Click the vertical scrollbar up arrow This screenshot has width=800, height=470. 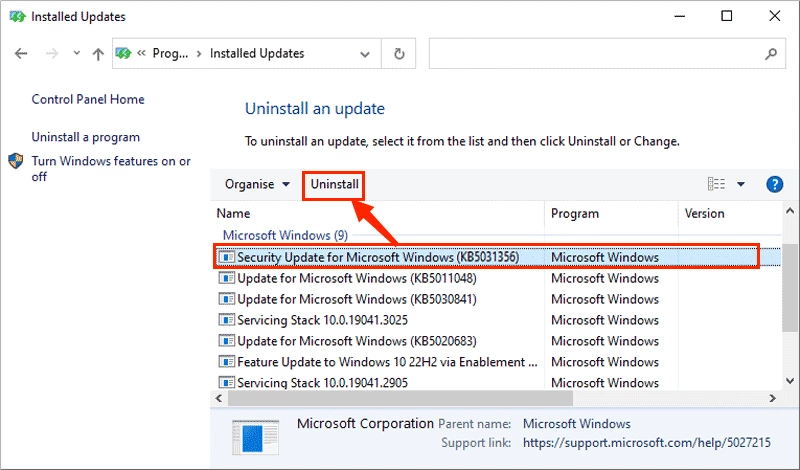[x=790, y=211]
